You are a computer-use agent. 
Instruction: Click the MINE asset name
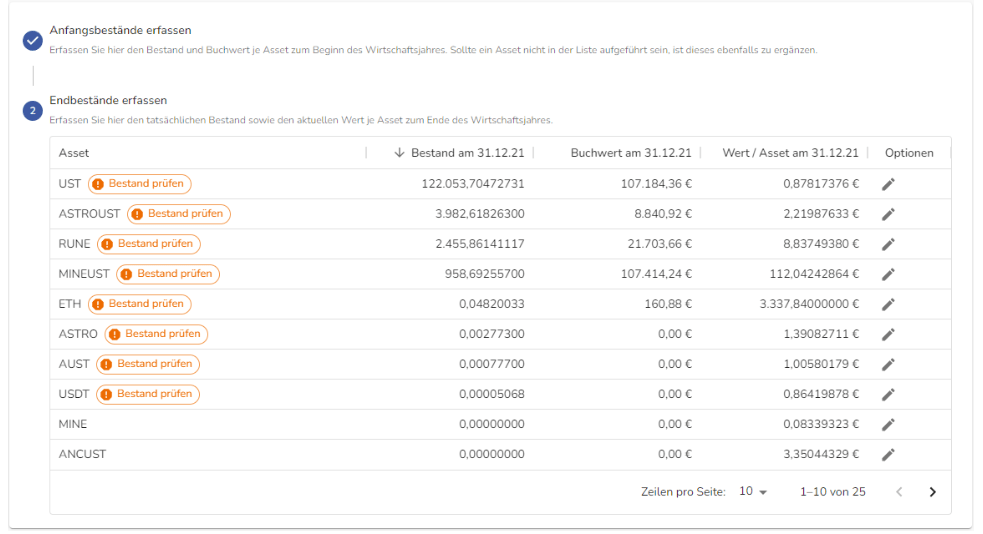point(73,424)
